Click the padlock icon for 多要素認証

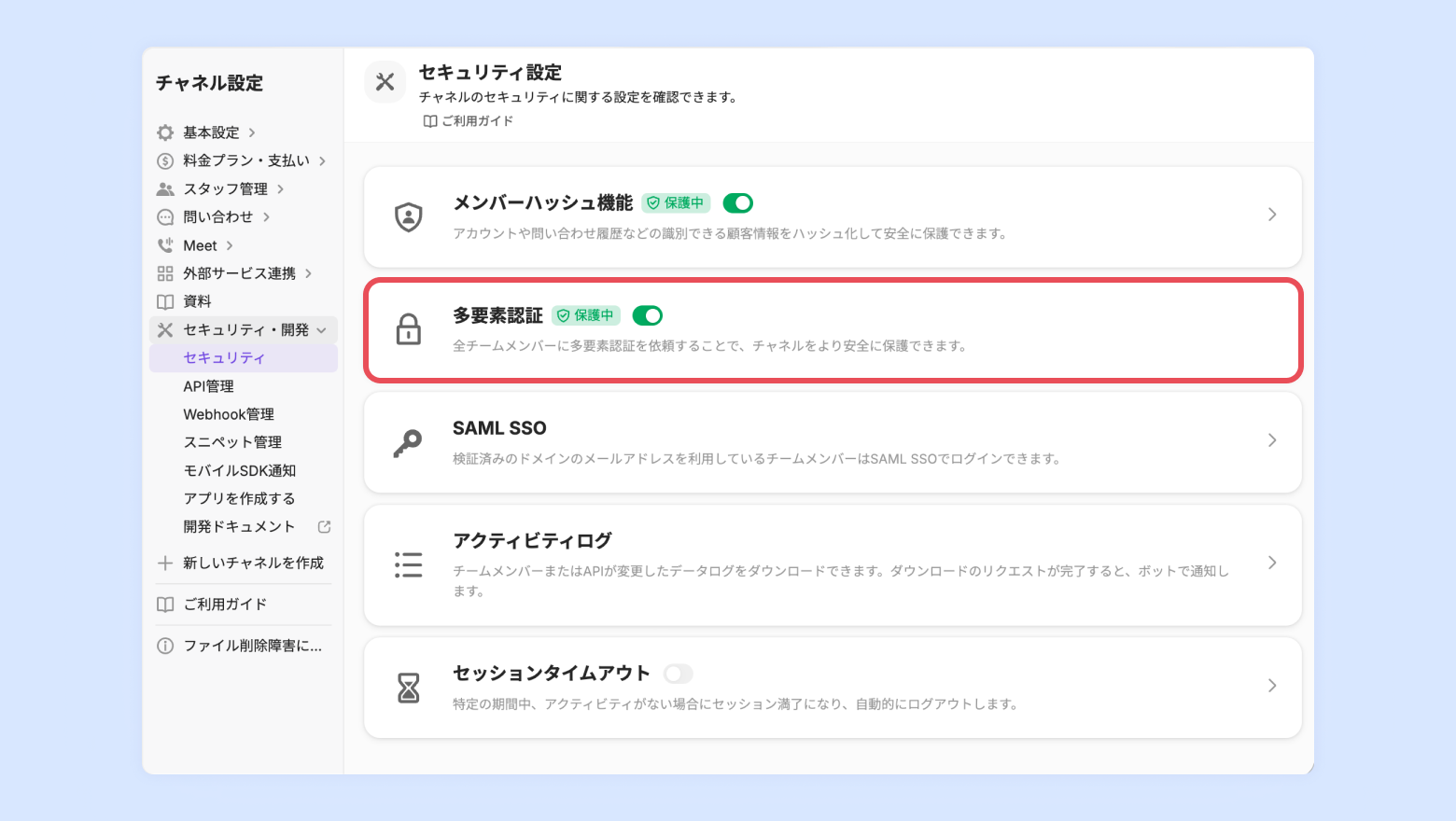[x=408, y=329]
